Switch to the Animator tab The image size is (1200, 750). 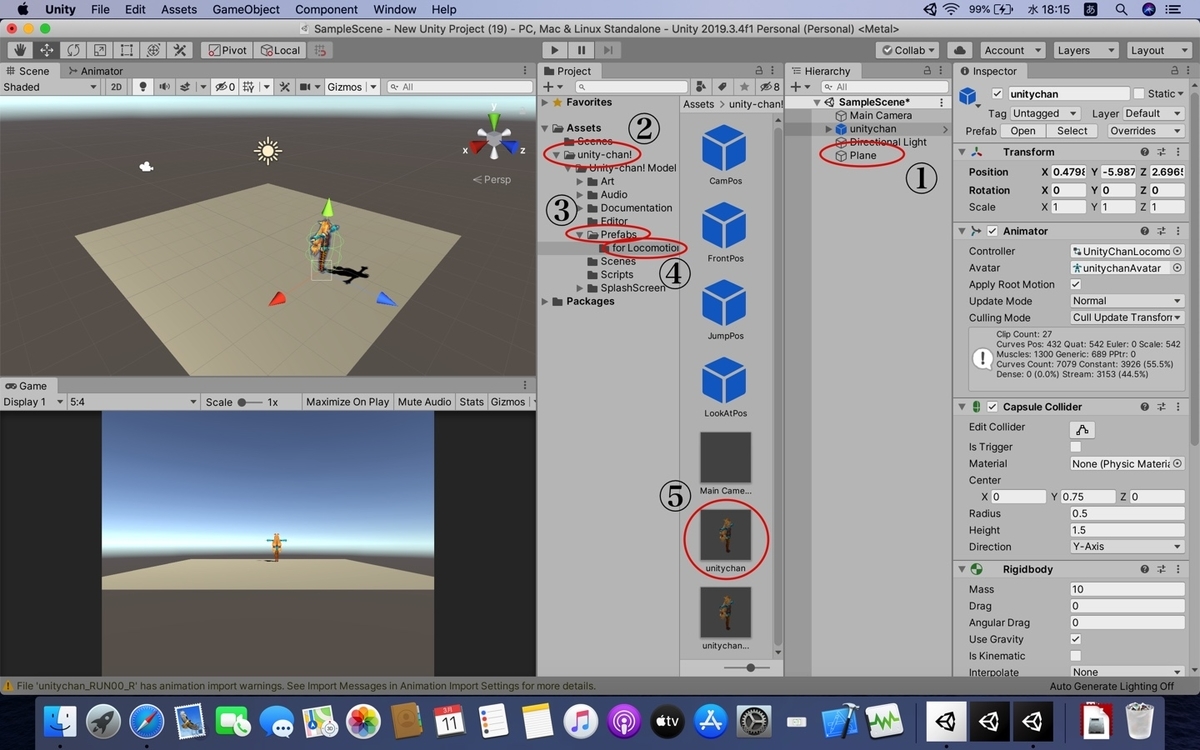point(95,71)
